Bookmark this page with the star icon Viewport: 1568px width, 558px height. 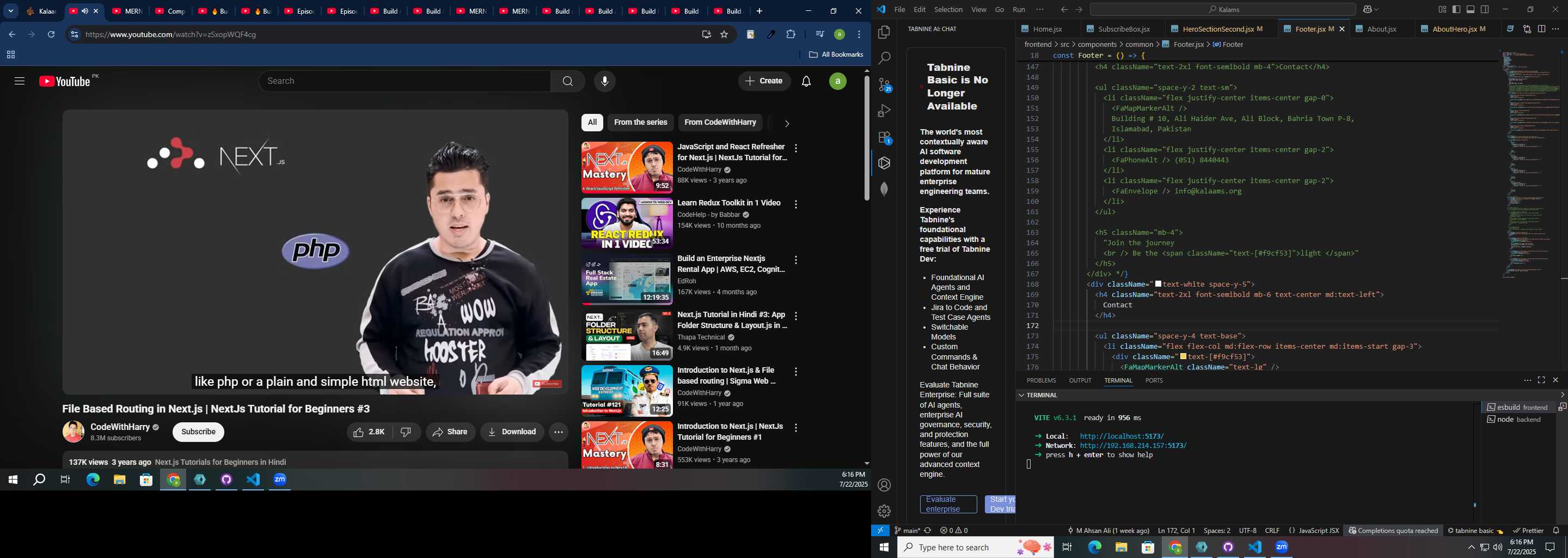coord(724,35)
